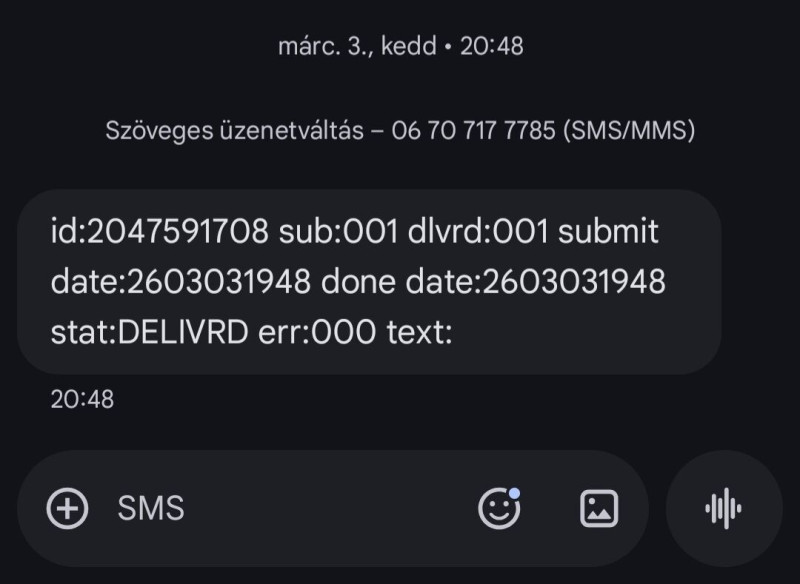Image resolution: width=800 pixels, height=584 pixels.
Task: Open the emoji picker
Action: (498, 509)
